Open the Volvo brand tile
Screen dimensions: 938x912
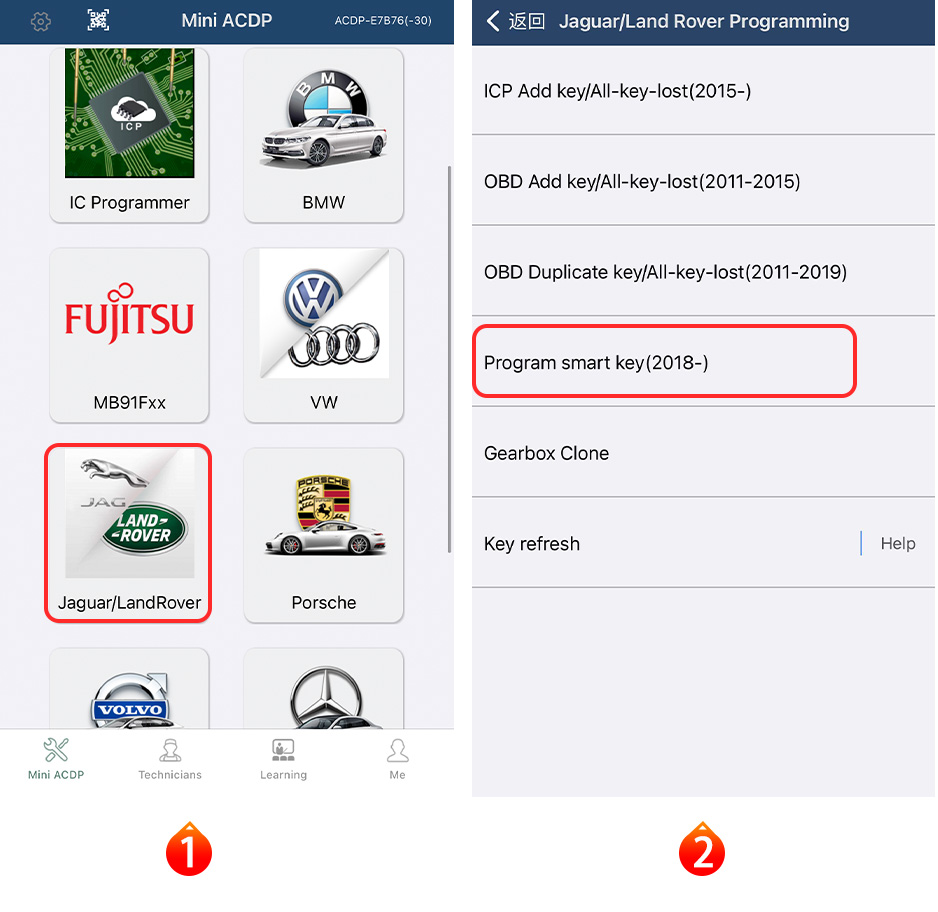[x=129, y=688]
